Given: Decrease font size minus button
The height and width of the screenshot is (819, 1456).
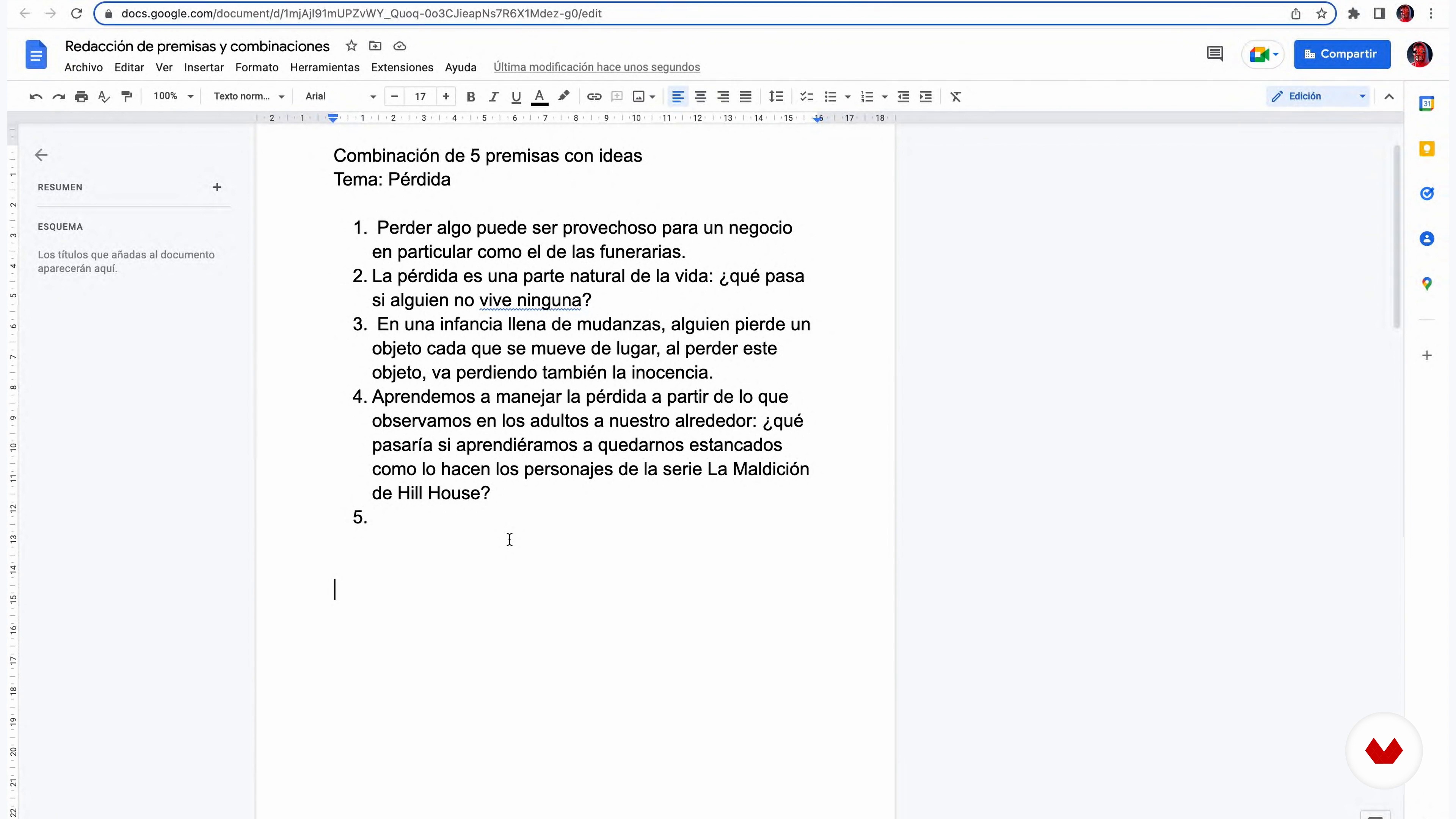Looking at the screenshot, I should pyautogui.click(x=394, y=97).
